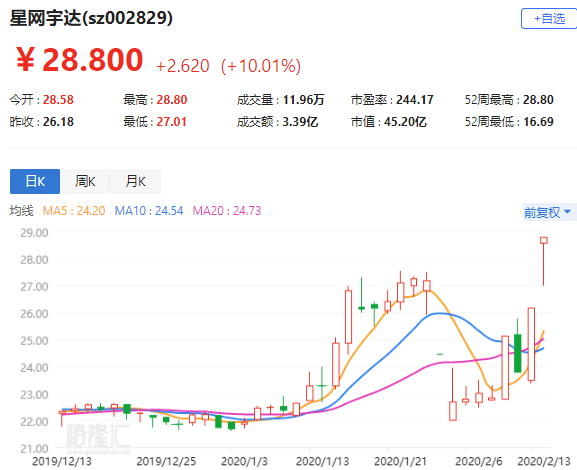Click the 2019/12/13 date axis label
577x470 pixels.
62,461
